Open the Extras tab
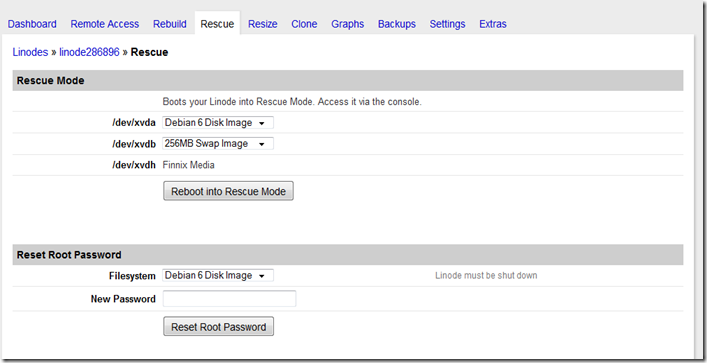 coord(493,24)
